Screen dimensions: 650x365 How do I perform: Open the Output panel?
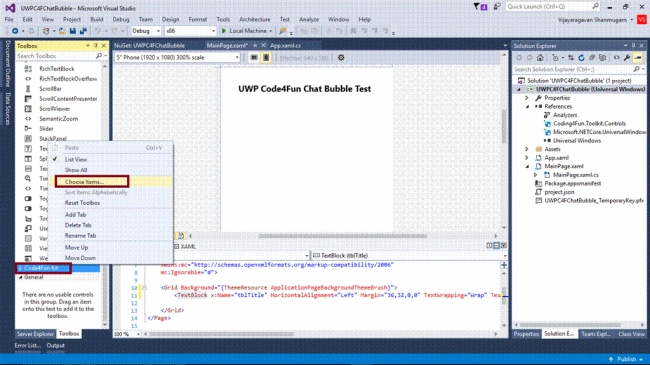point(56,346)
